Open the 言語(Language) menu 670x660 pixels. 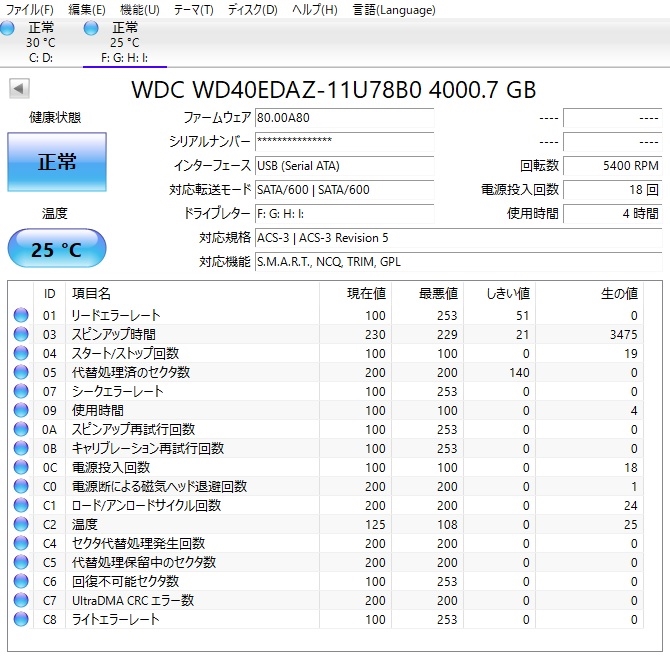[x=394, y=9]
